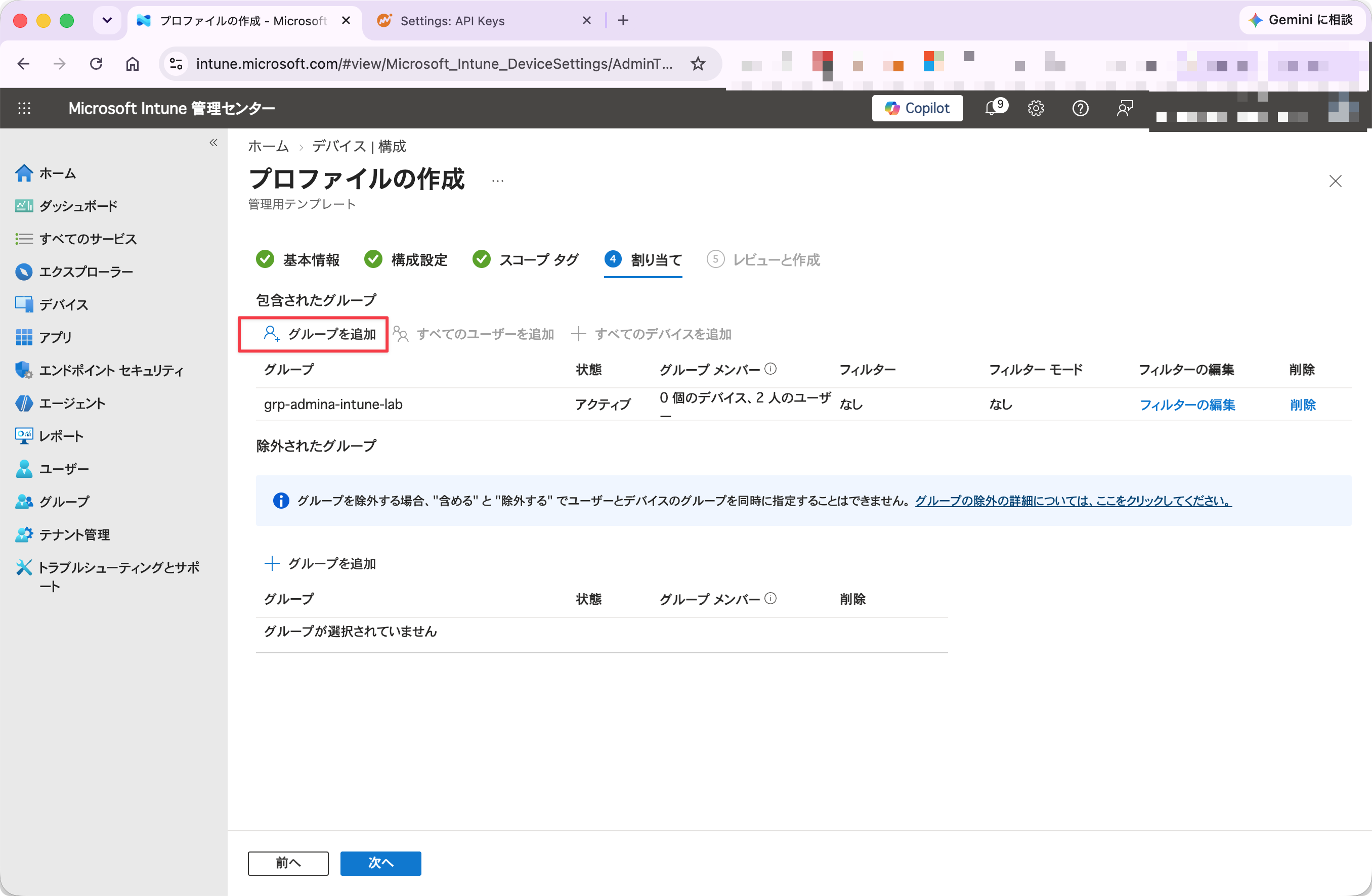Go to the レビューと作成 step
Viewport: 1372px width, 896px height.
[763, 259]
